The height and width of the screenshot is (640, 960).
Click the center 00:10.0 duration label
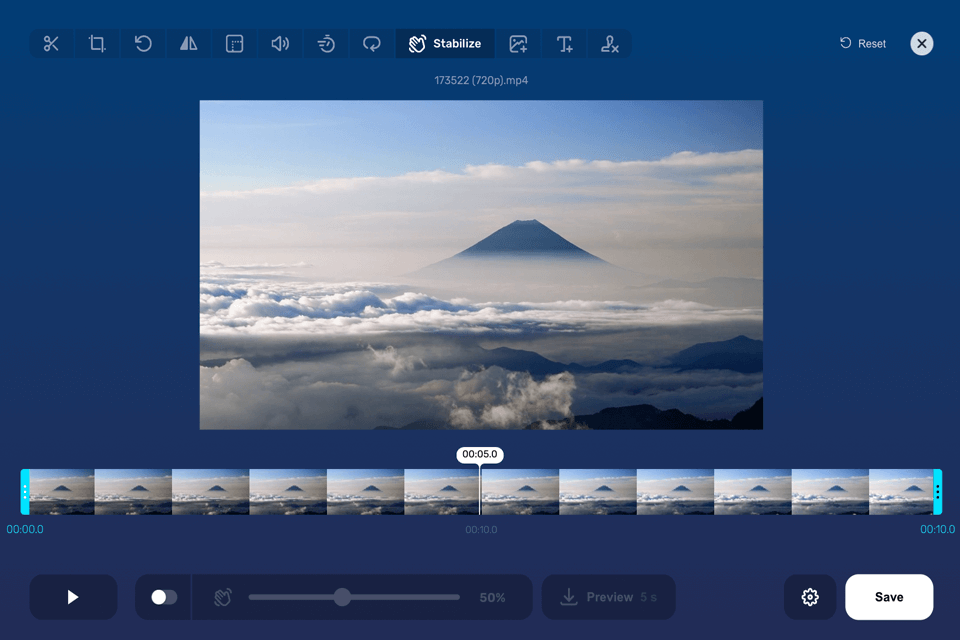pyautogui.click(x=481, y=530)
